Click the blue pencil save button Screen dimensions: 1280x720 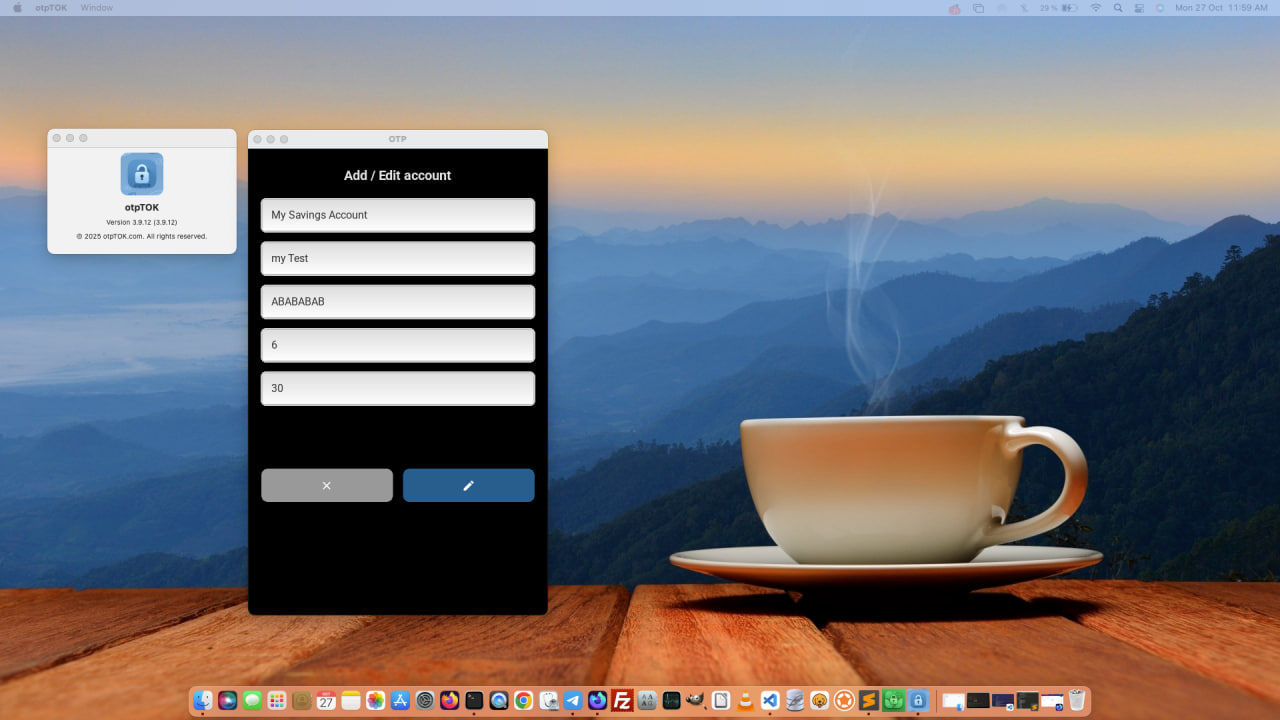pyautogui.click(x=468, y=485)
